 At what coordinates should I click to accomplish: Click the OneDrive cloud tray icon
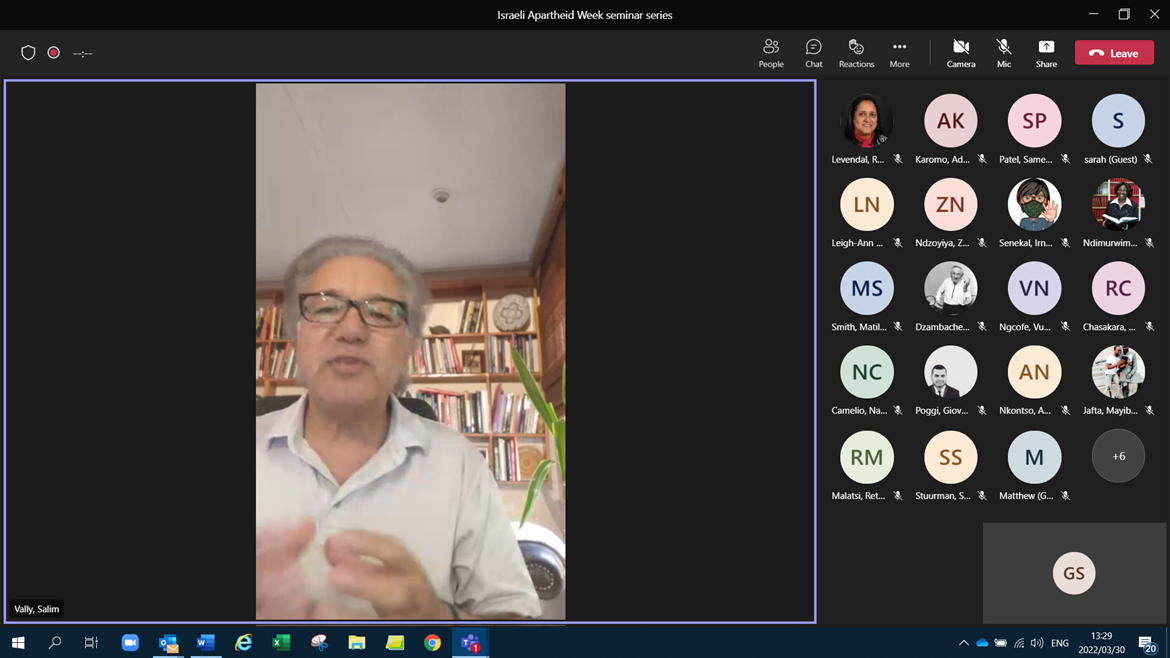(982, 642)
